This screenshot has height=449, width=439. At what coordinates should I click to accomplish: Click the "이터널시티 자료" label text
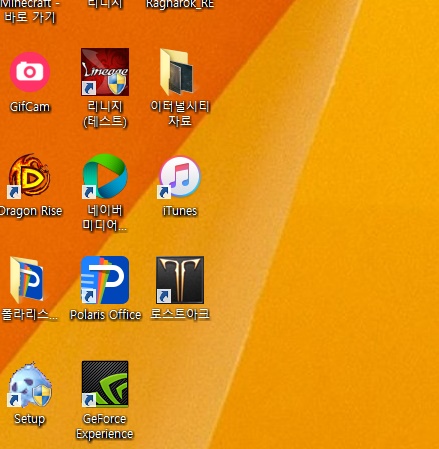[180, 114]
